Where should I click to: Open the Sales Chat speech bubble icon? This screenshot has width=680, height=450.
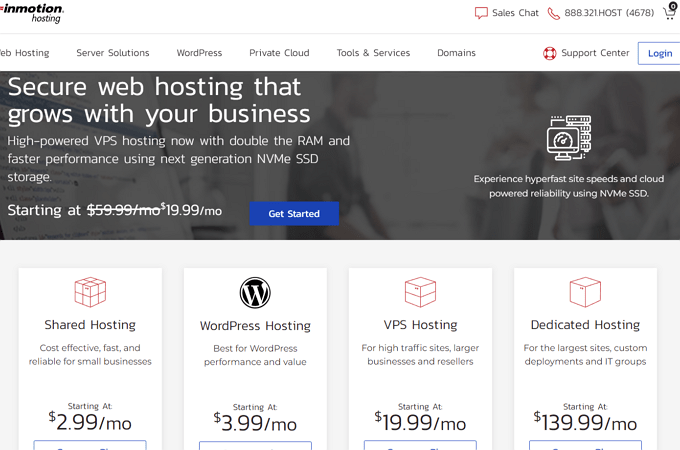point(481,13)
